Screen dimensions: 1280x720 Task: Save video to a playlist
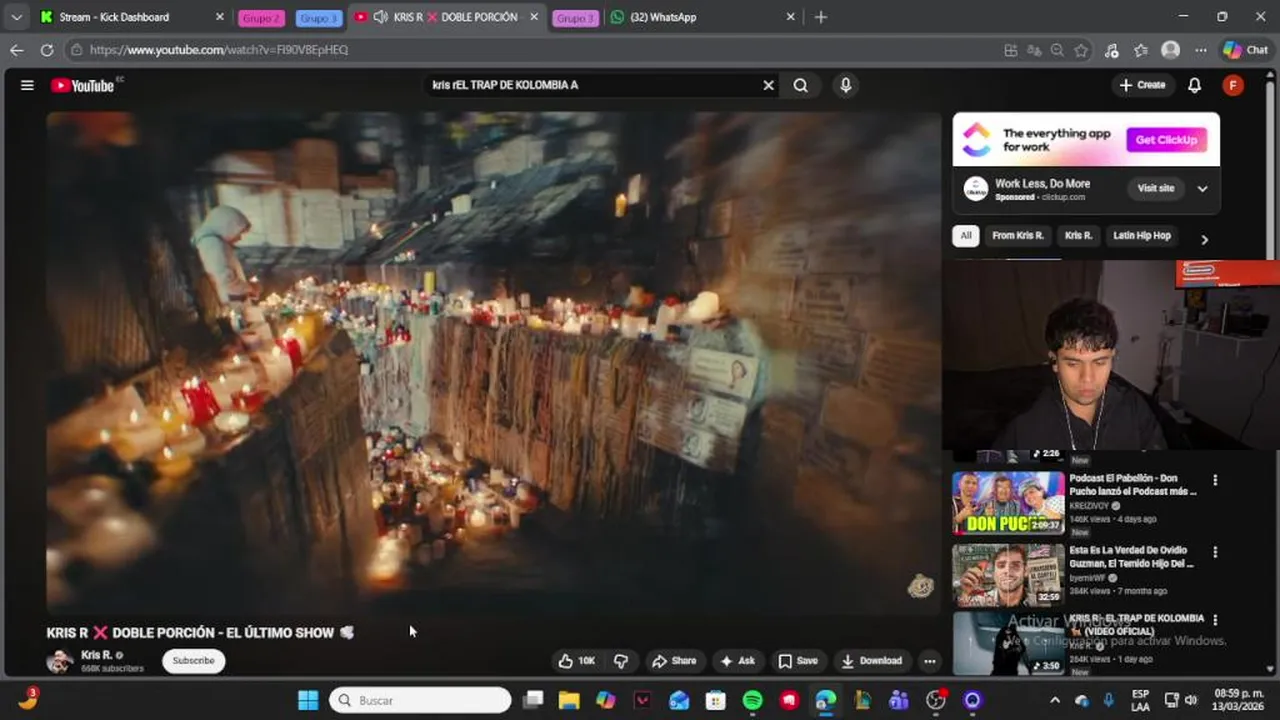(x=798, y=661)
